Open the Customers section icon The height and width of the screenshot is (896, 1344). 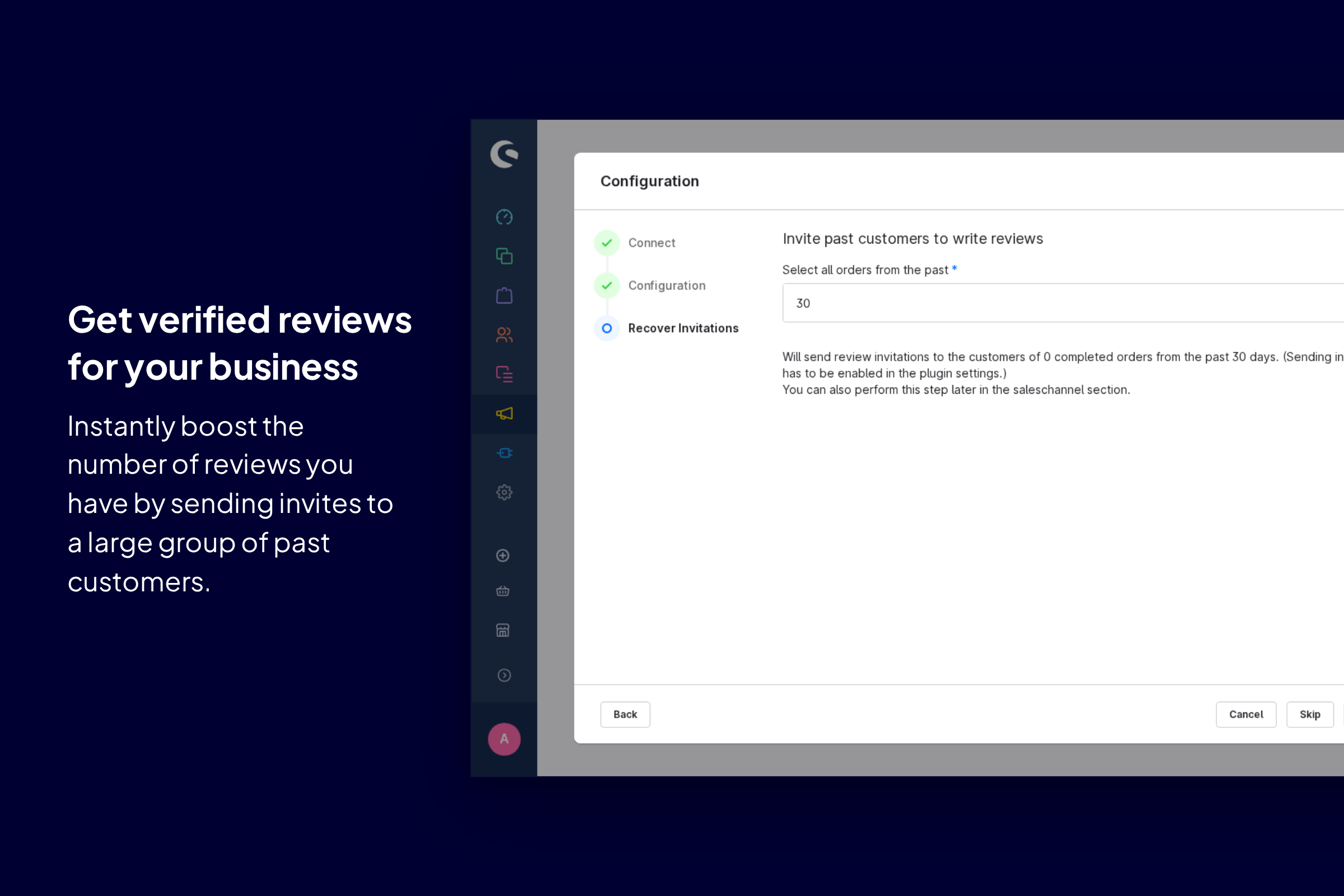click(x=503, y=335)
